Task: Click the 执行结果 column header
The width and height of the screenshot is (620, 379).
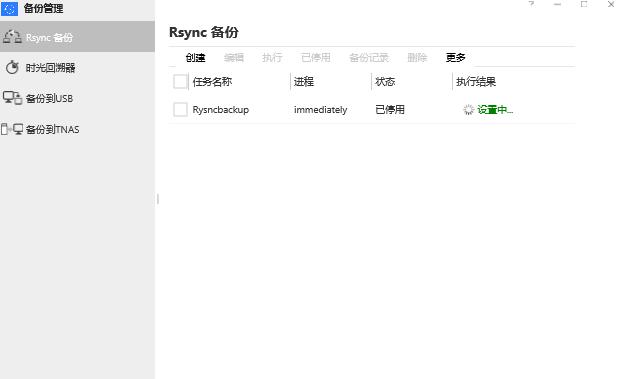Action: (x=476, y=82)
